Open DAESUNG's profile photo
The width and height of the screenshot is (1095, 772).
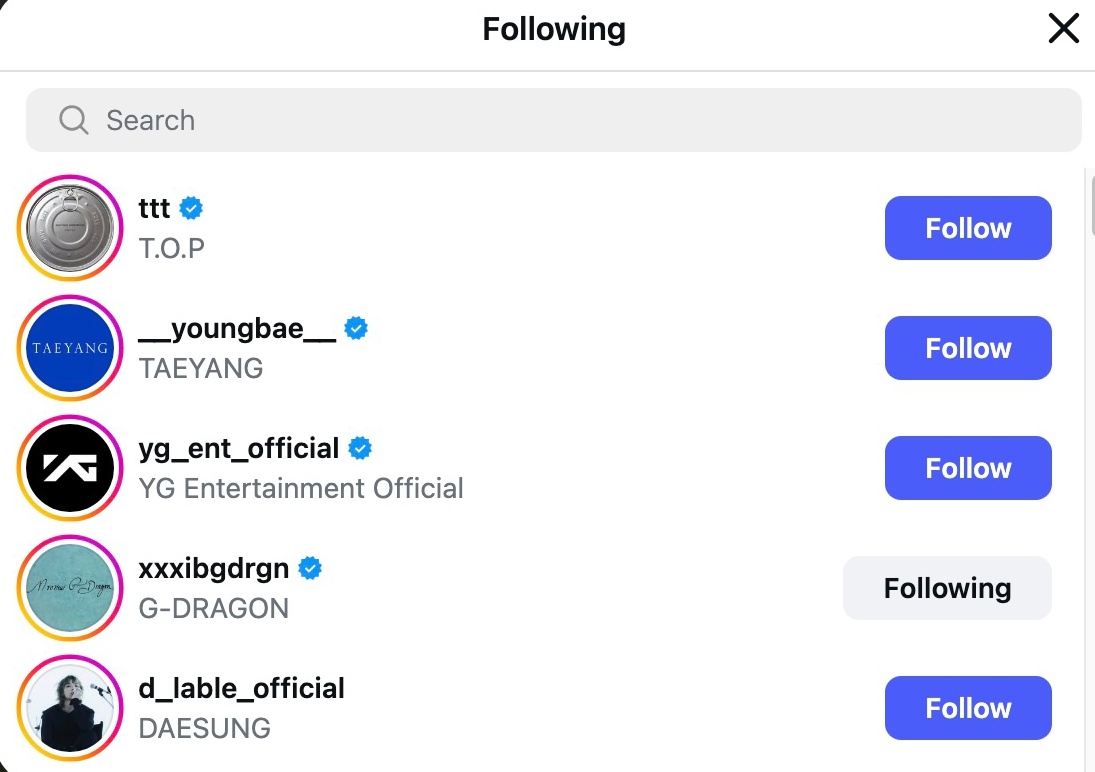click(x=70, y=707)
